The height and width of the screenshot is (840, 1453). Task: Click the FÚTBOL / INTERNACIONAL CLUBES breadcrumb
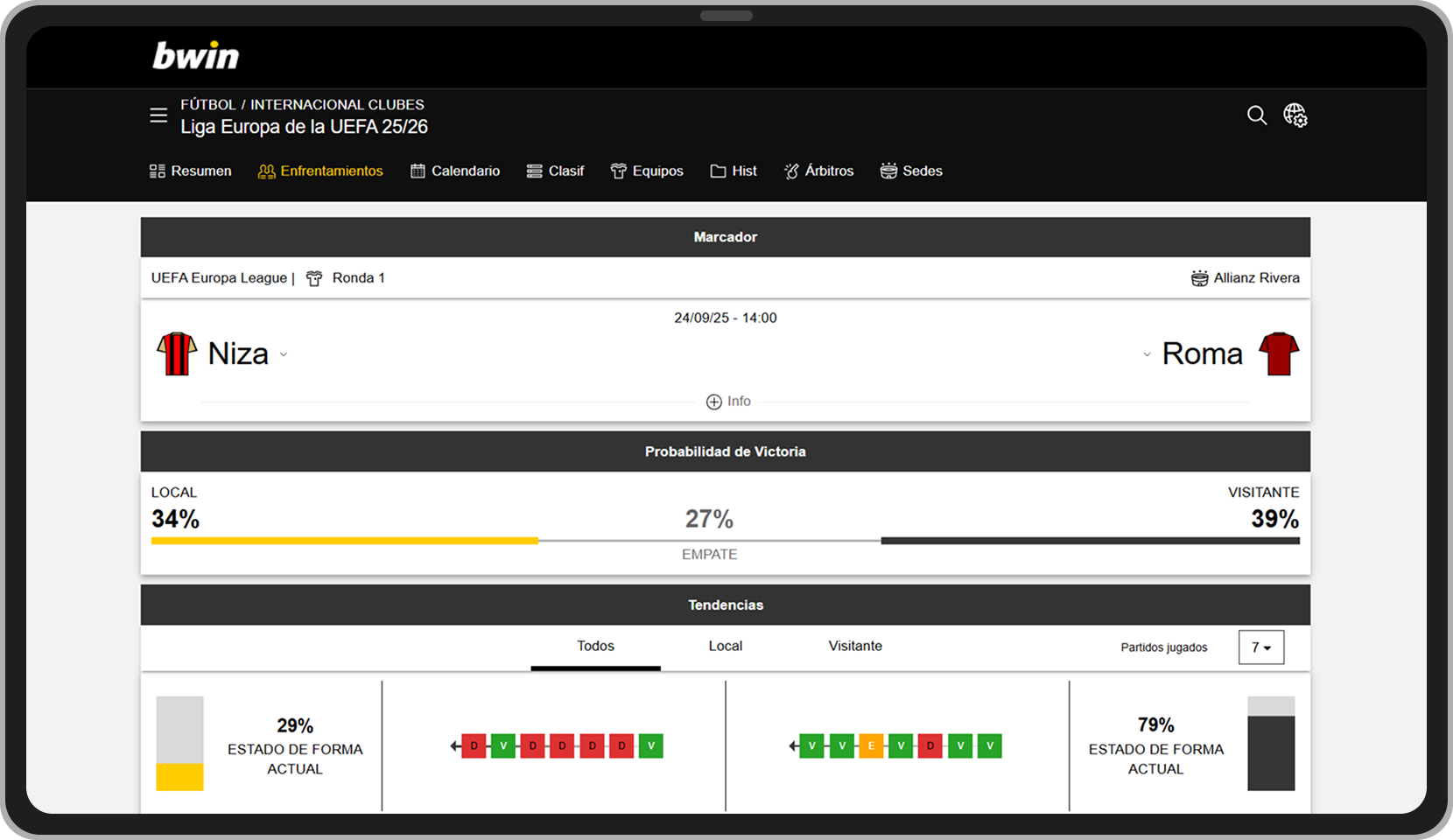click(302, 104)
